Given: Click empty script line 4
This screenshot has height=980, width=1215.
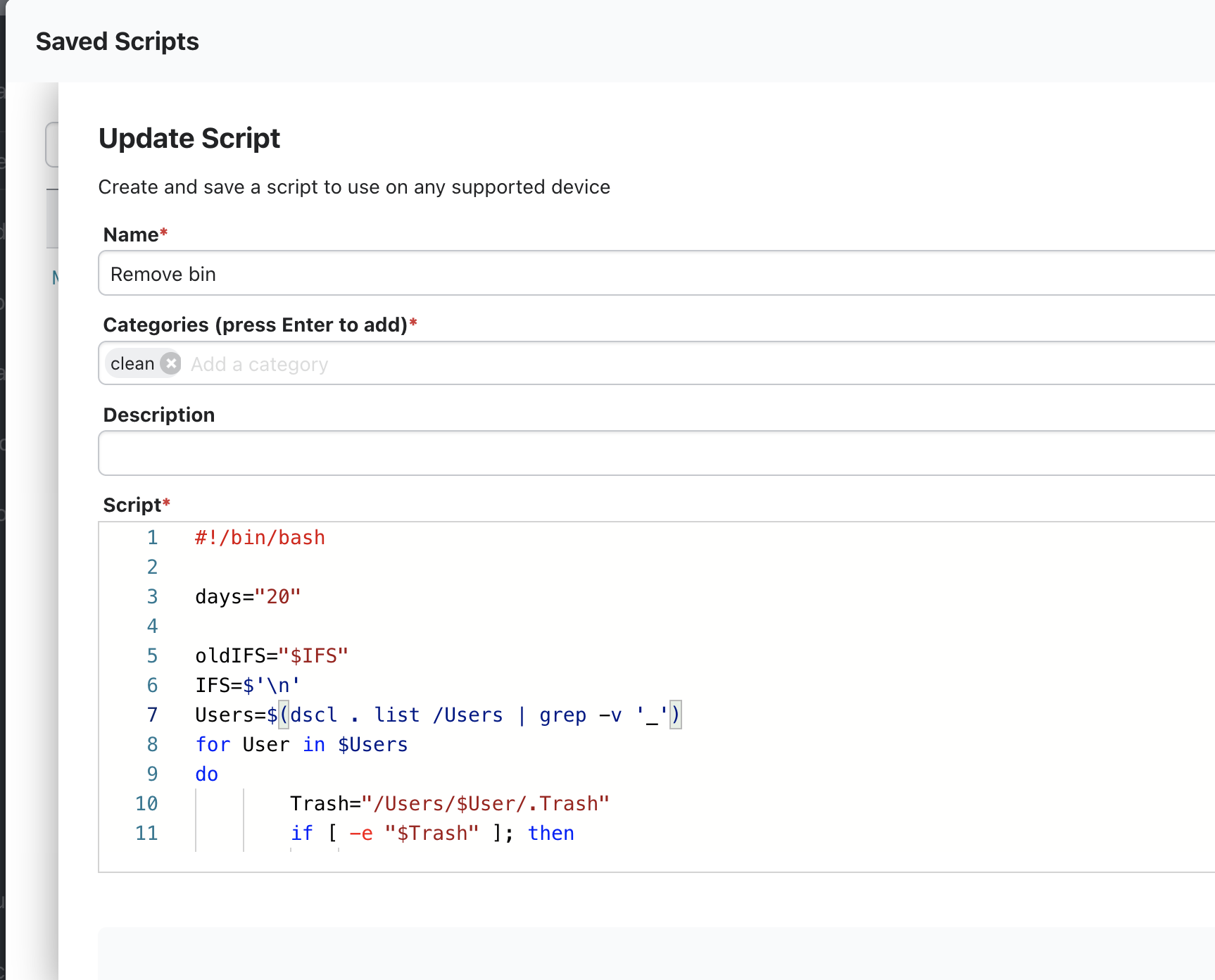Looking at the screenshot, I should coord(705,626).
